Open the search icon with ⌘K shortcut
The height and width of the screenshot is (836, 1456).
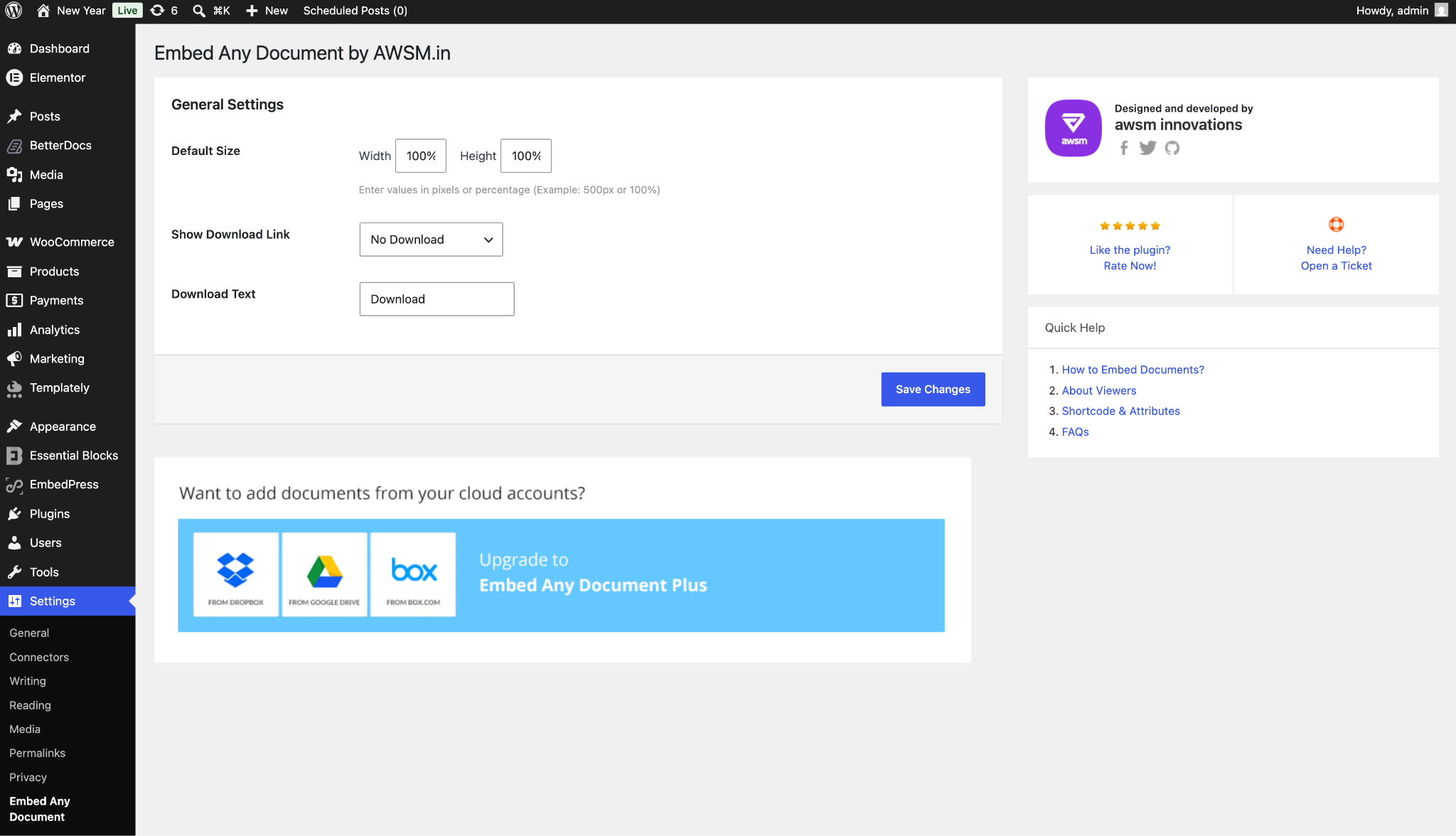(x=200, y=11)
